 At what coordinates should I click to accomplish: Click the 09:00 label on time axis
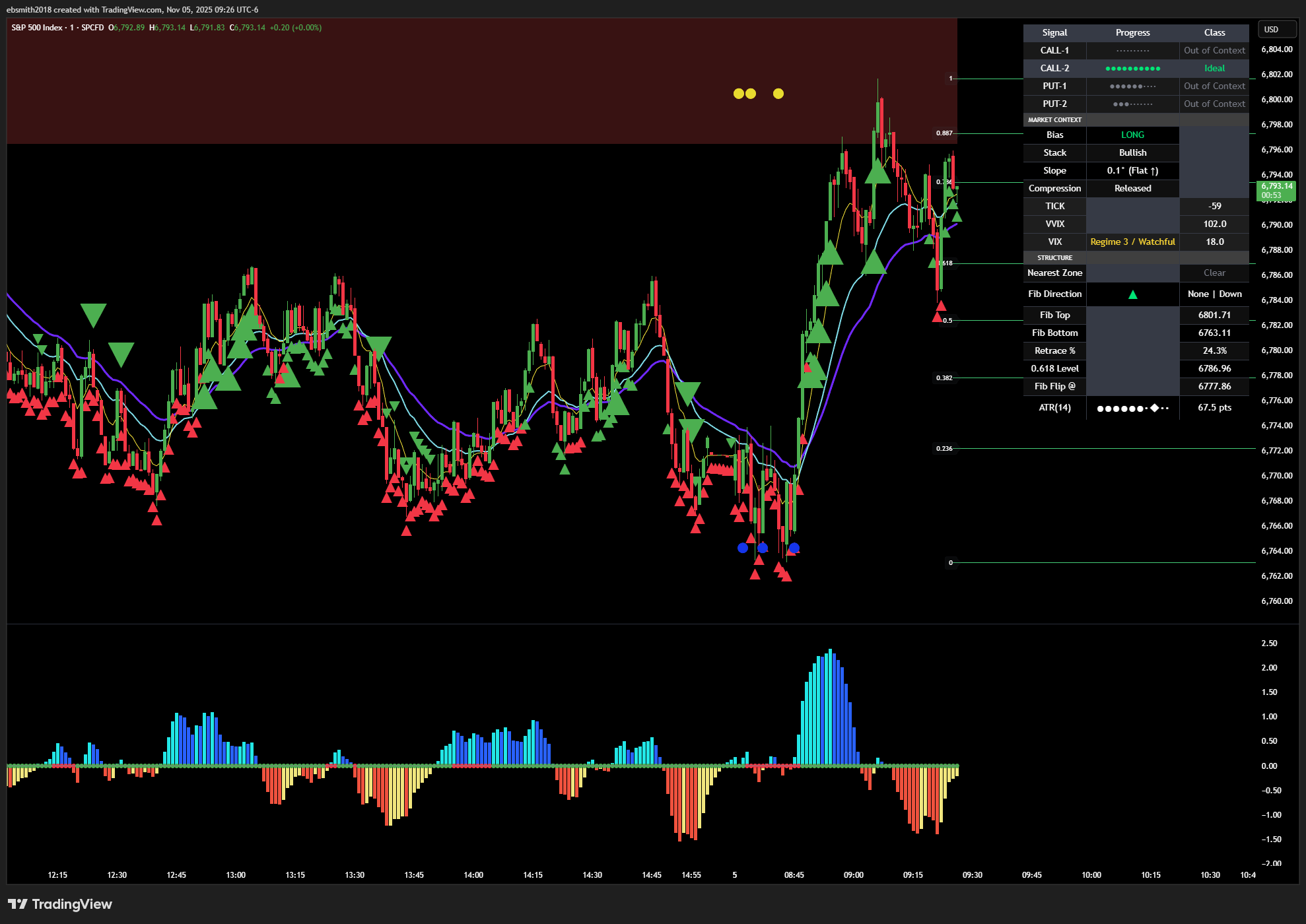[853, 875]
